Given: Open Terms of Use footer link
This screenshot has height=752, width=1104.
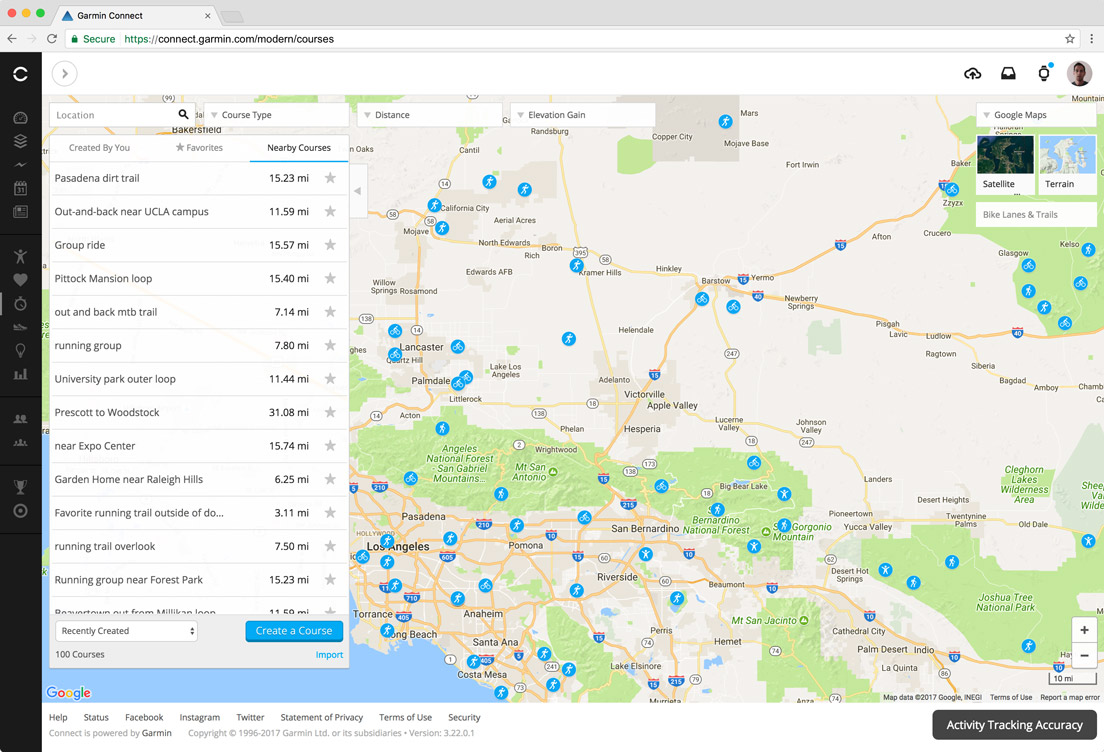Looking at the screenshot, I should pos(406,717).
